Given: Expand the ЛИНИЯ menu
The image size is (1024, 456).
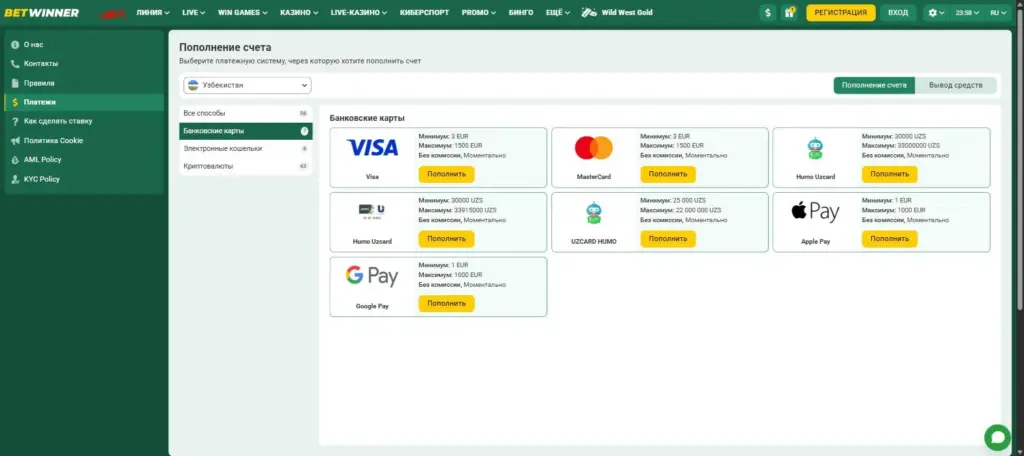Looking at the screenshot, I should point(153,12).
